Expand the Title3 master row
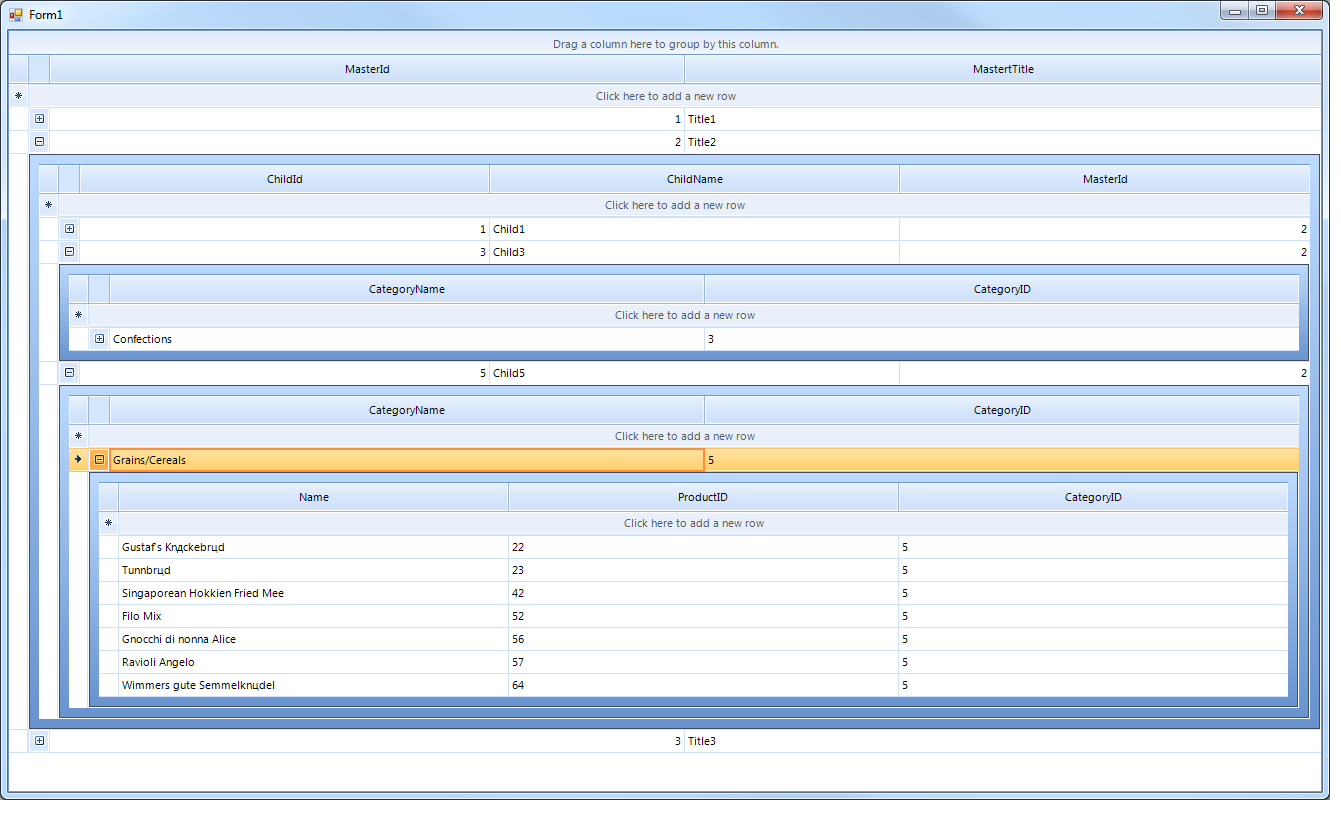Screen dimensions: 1341x821 point(39,741)
